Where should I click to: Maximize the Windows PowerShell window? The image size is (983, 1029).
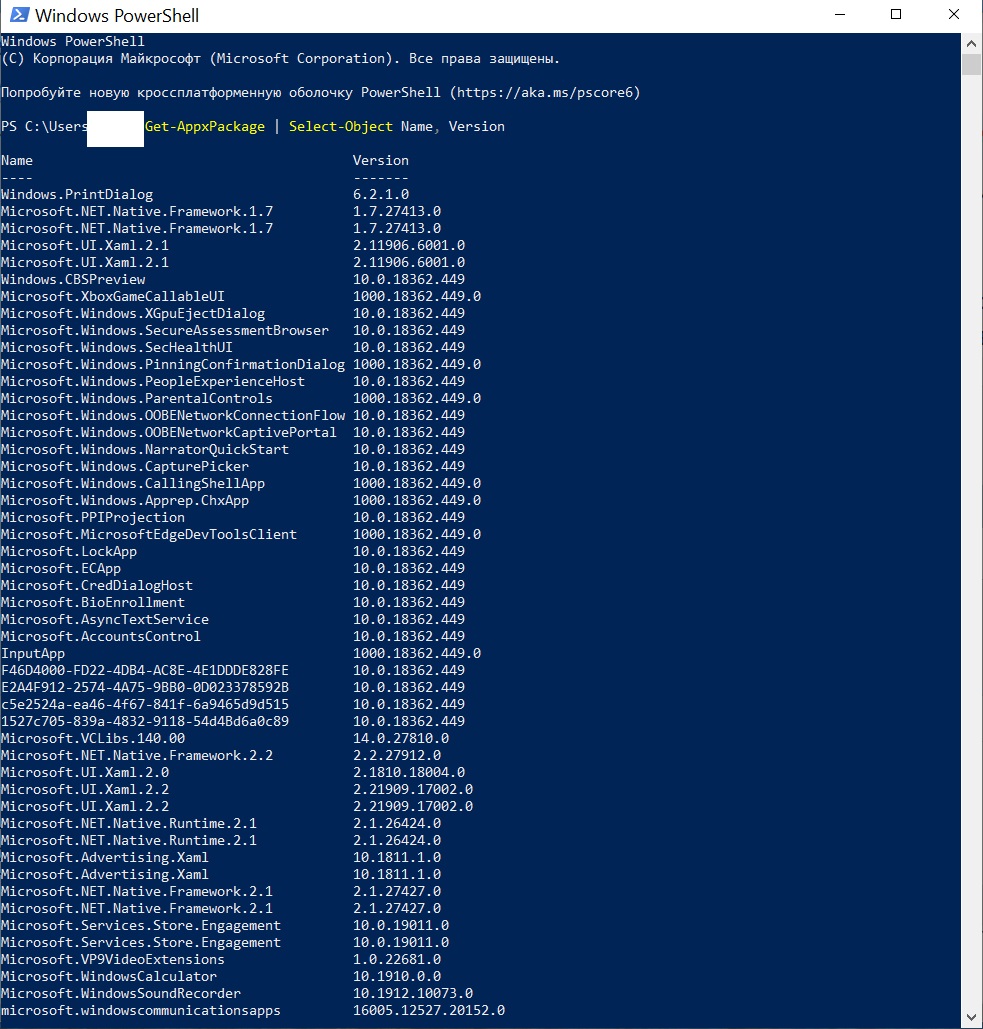pyautogui.click(x=896, y=14)
